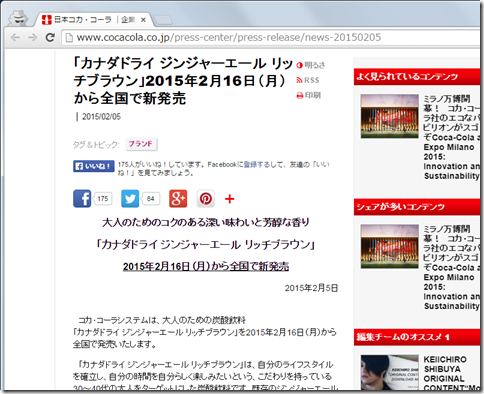
Task: Click the article date 2015/02/05
Action: (101, 117)
